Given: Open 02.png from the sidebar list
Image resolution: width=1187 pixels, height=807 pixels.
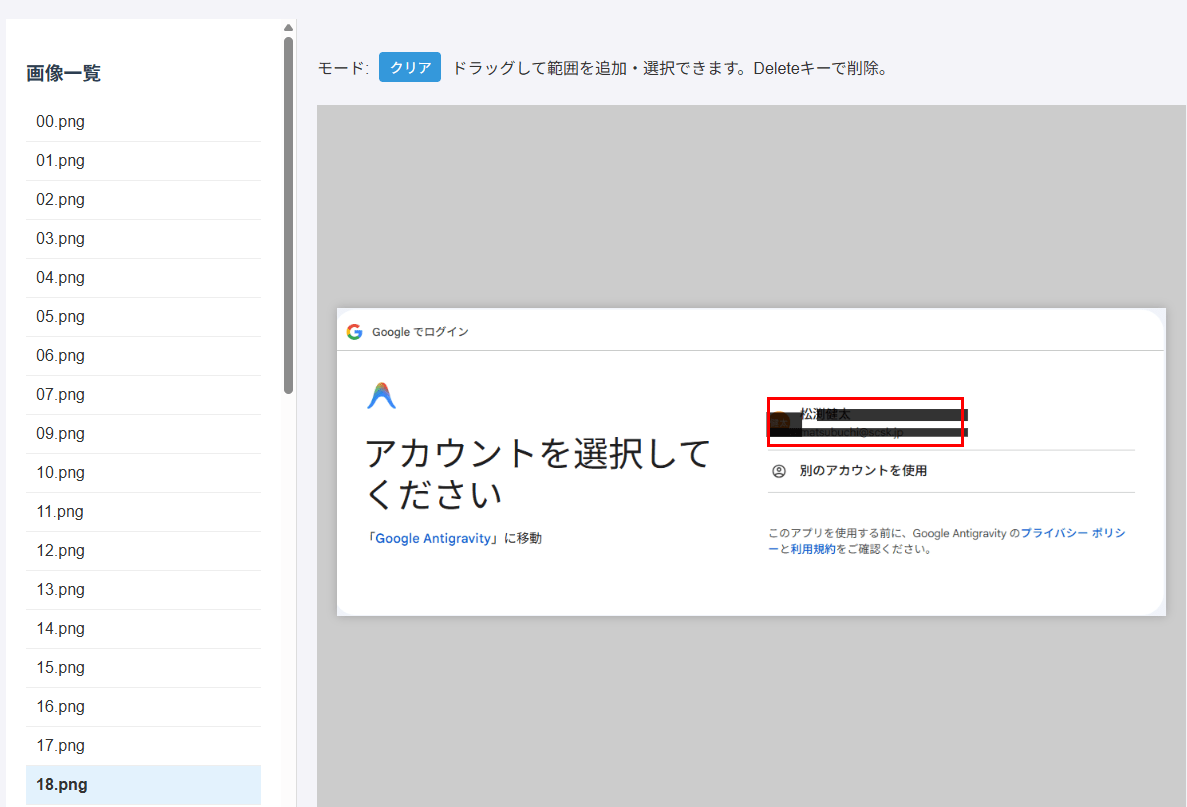Looking at the screenshot, I should pyautogui.click(x=61, y=200).
